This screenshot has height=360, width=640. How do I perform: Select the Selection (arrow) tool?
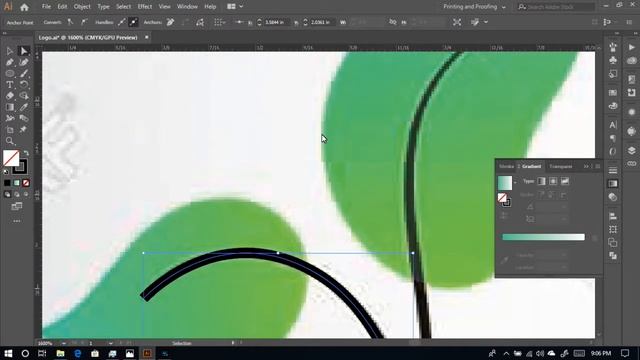(10, 51)
